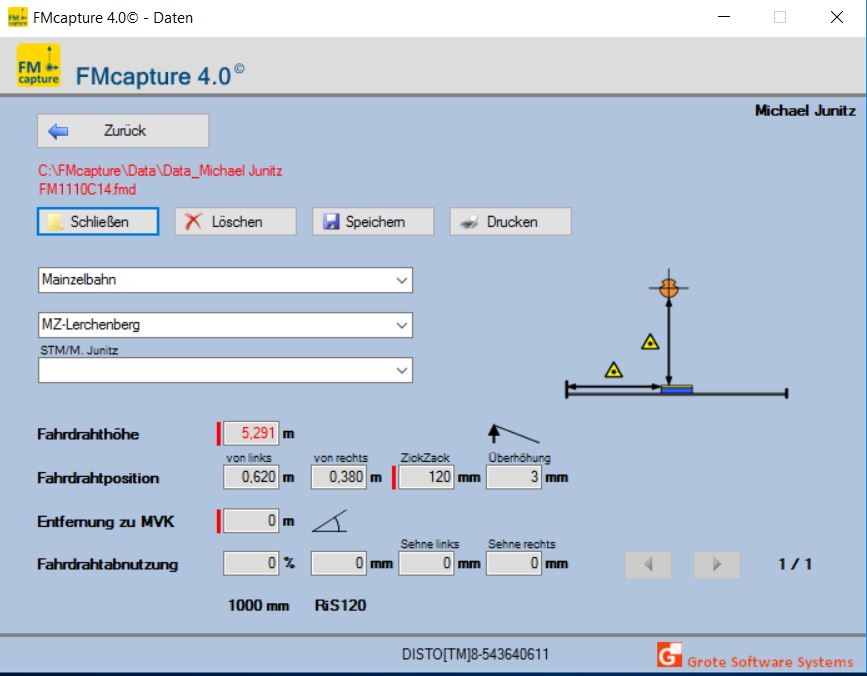Click the Fahrdrahtposition label
Screen dimensions: 867x676
(98, 478)
